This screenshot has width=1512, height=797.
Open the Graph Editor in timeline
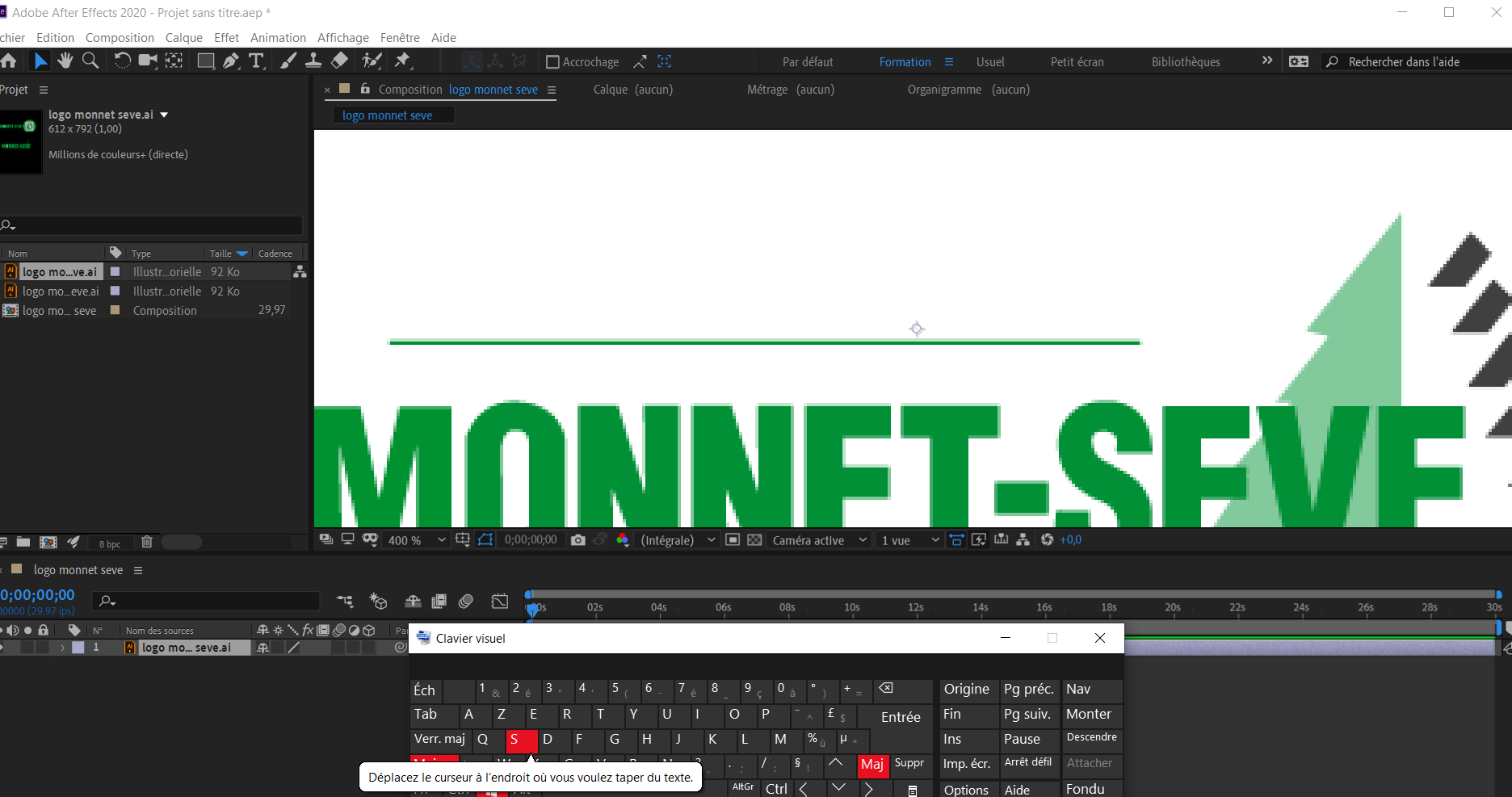500,602
